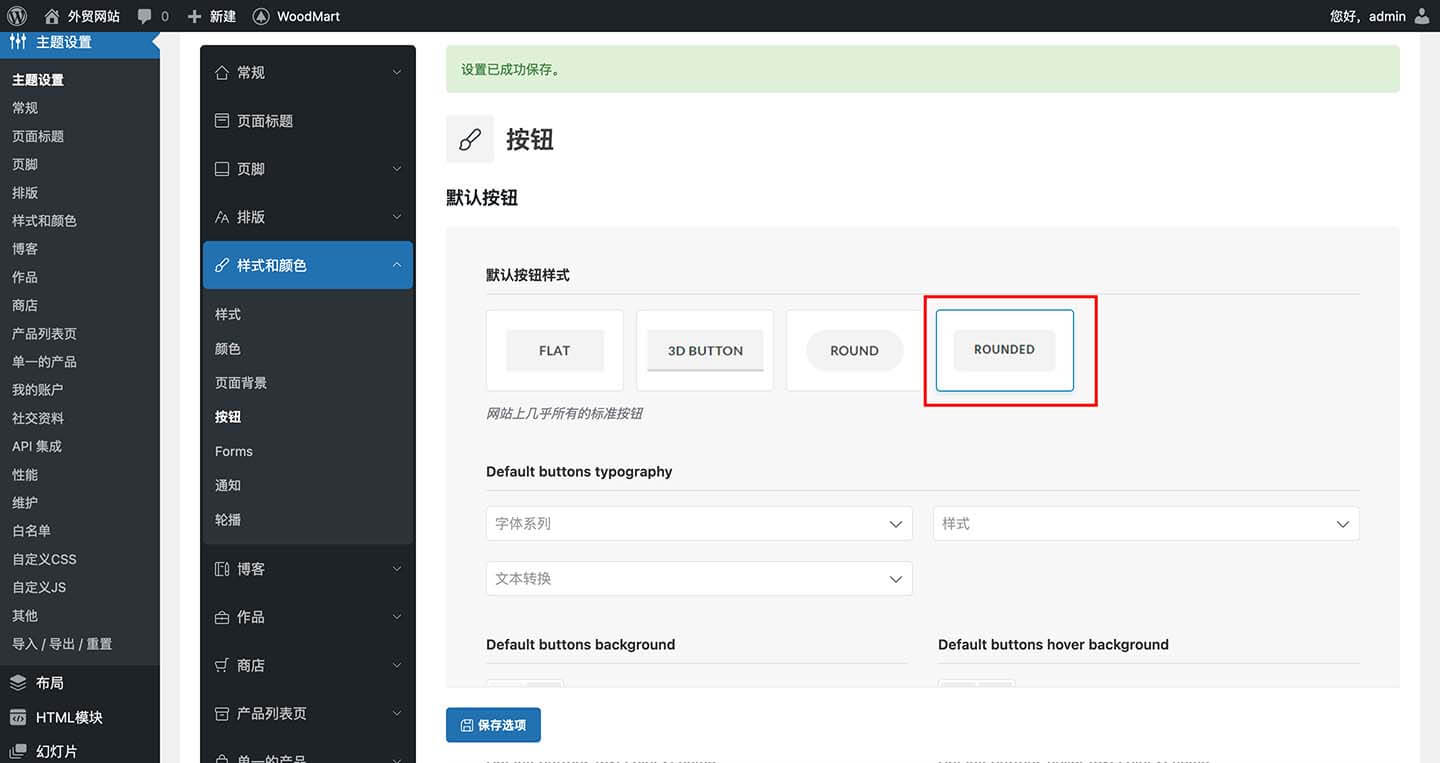Viewport: 1440px width, 763px height.
Task: Collapse the 样式和颜色 section chevron
Action: click(x=397, y=265)
